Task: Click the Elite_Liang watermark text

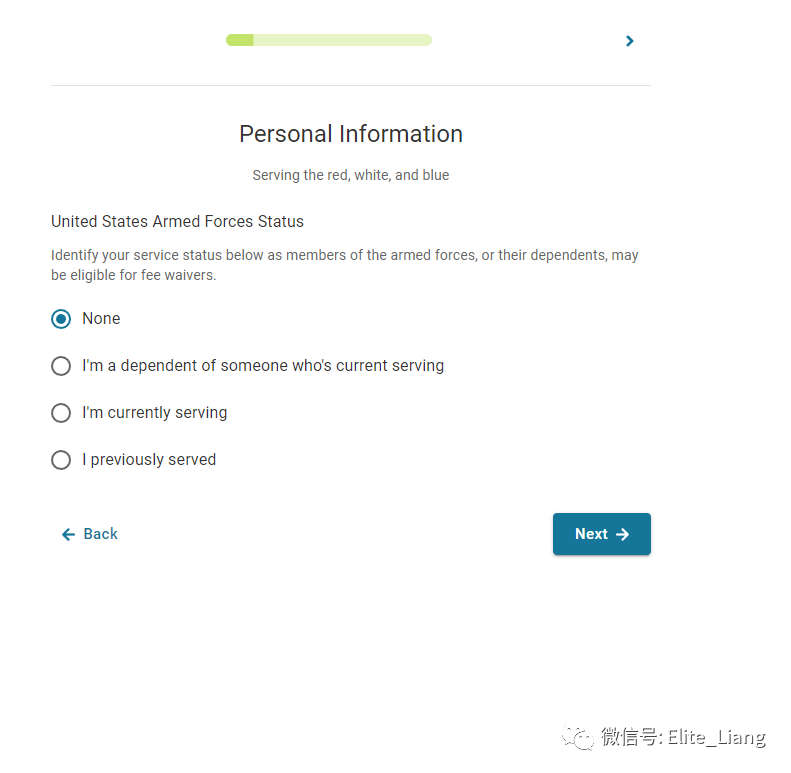Action: (717, 738)
